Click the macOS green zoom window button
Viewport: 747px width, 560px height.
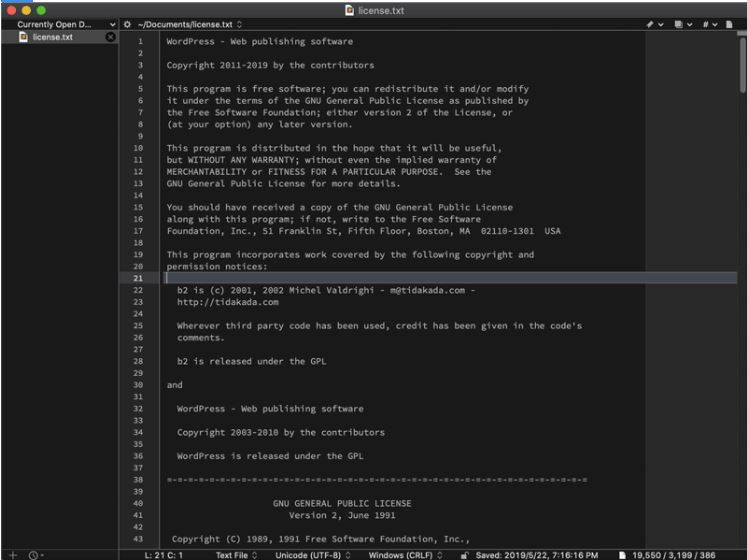41,10
